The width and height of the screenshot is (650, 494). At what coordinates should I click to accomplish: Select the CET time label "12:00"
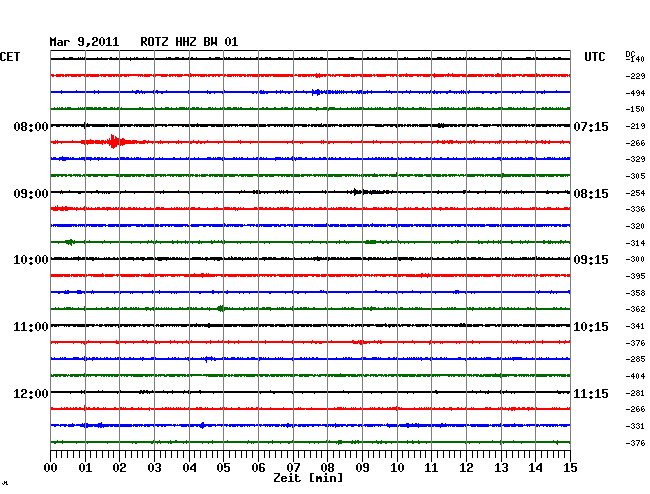31,393
